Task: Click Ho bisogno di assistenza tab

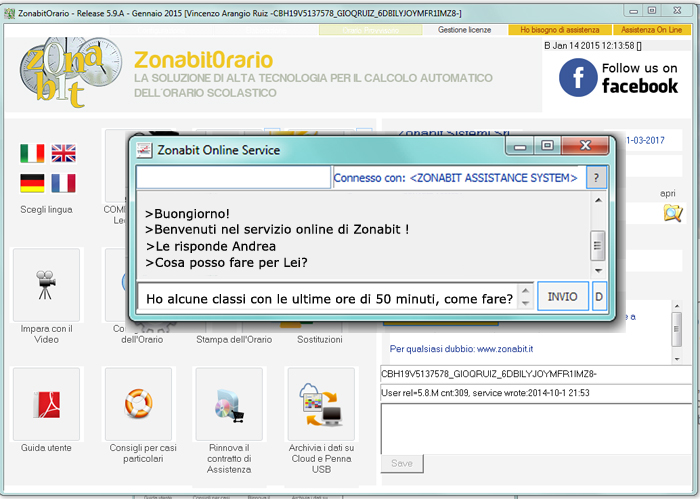Action: [x=559, y=30]
